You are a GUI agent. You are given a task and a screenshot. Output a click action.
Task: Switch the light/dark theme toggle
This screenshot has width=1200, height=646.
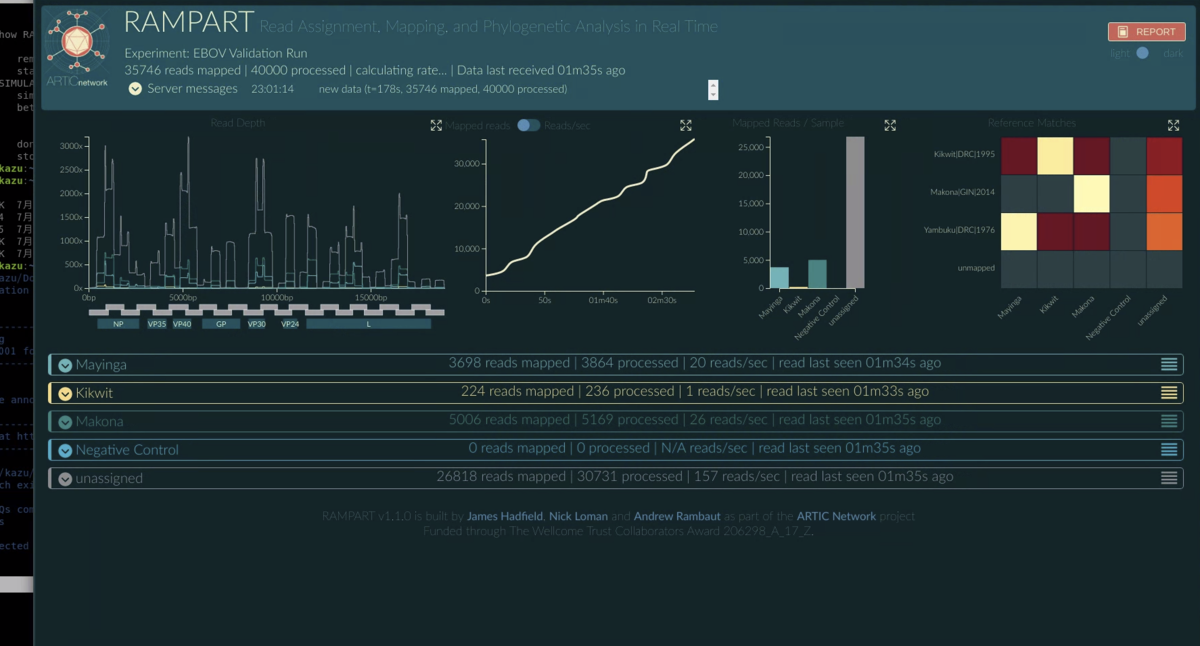[x=1142, y=53]
